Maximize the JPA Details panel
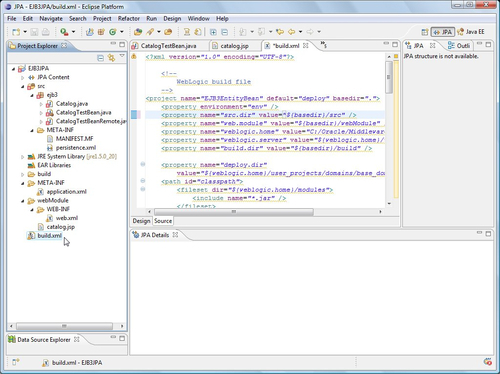Viewport: 500px width, 374px height. [488, 234]
